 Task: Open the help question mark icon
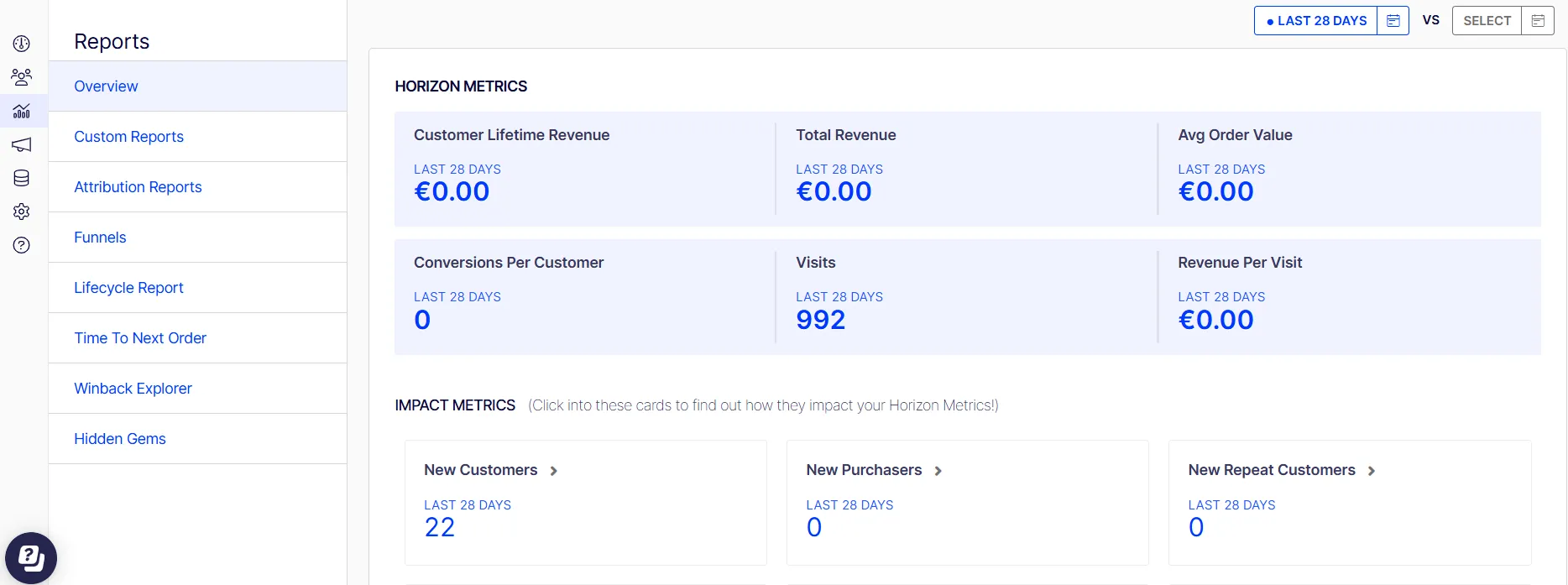pos(22,245)
